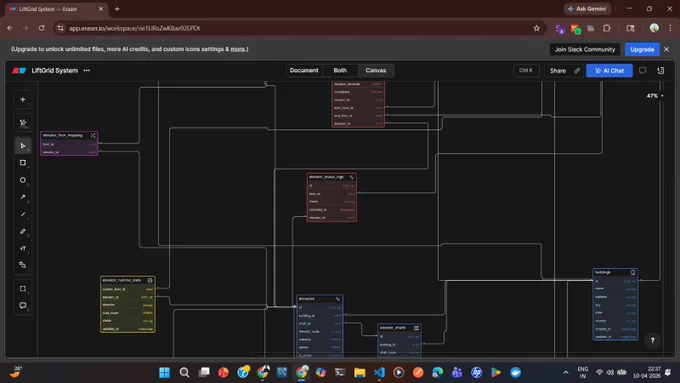Select the elevator_shafts table title
This screenshot has height=383, width=680.
pos(392,327)
